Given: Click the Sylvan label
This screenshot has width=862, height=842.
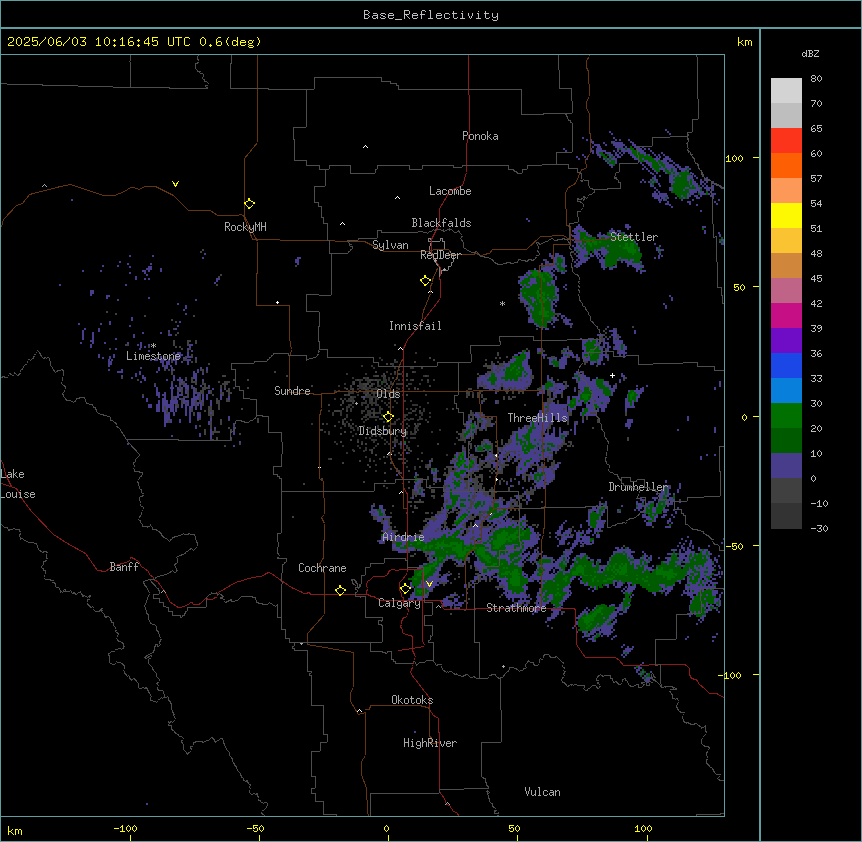Looking at the screenshot, I should [x=390, y=245].
